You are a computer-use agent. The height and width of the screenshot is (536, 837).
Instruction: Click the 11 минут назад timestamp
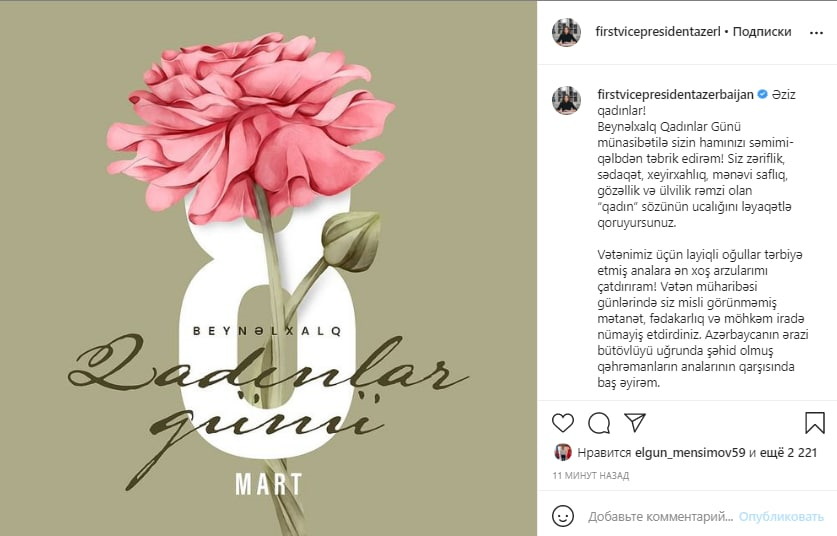(x=590, y=475)
